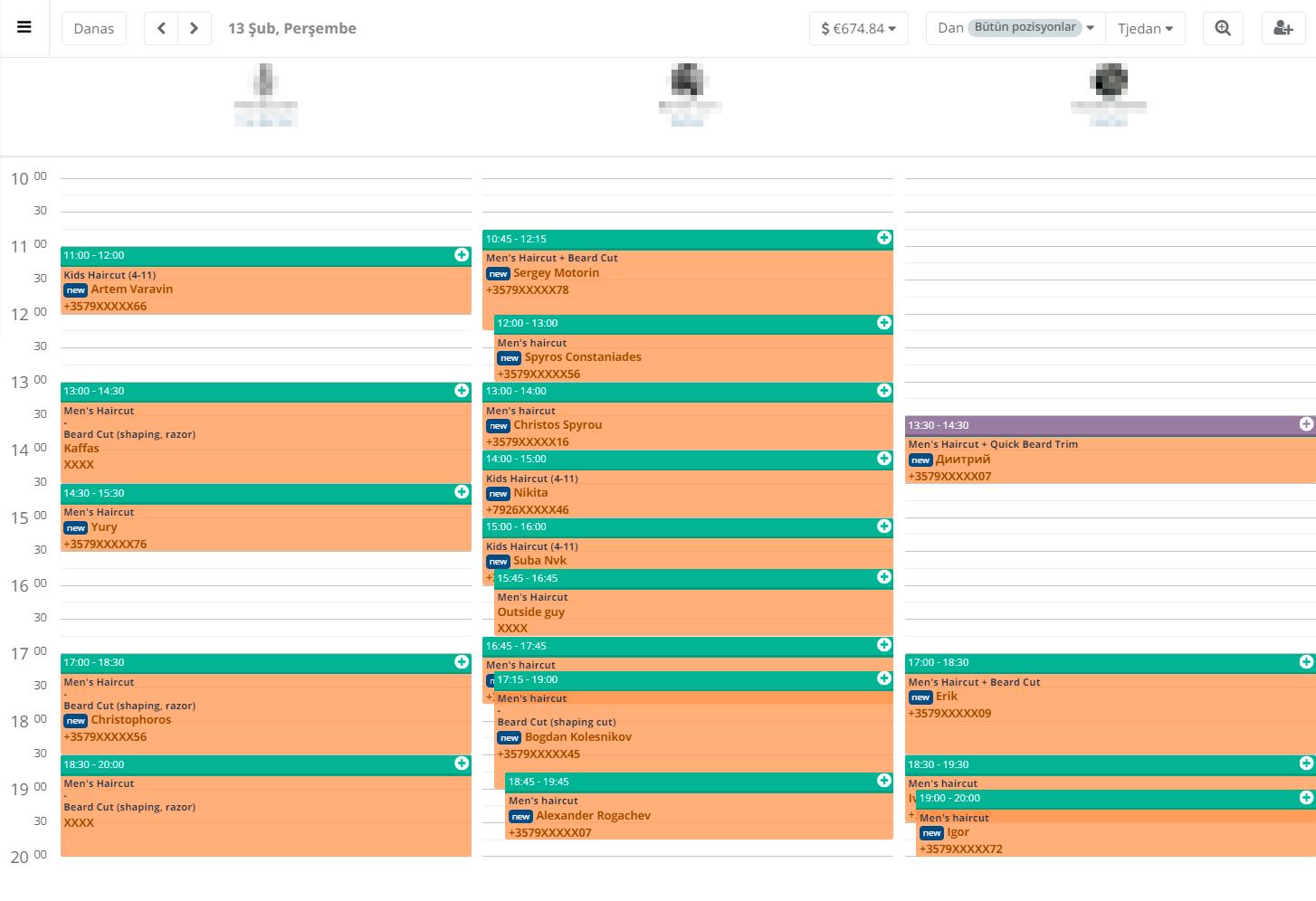Click plus on 15:45 - 16:45 appointment
This screenshot has height=901, width=1316.
pyautogui.click(x=884, y=577)
